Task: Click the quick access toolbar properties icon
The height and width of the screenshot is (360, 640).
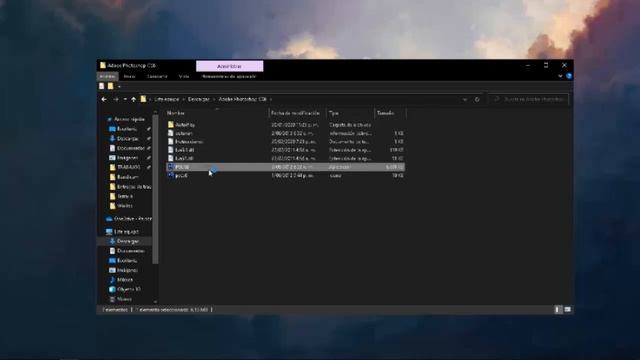Action: click(102, 86)
